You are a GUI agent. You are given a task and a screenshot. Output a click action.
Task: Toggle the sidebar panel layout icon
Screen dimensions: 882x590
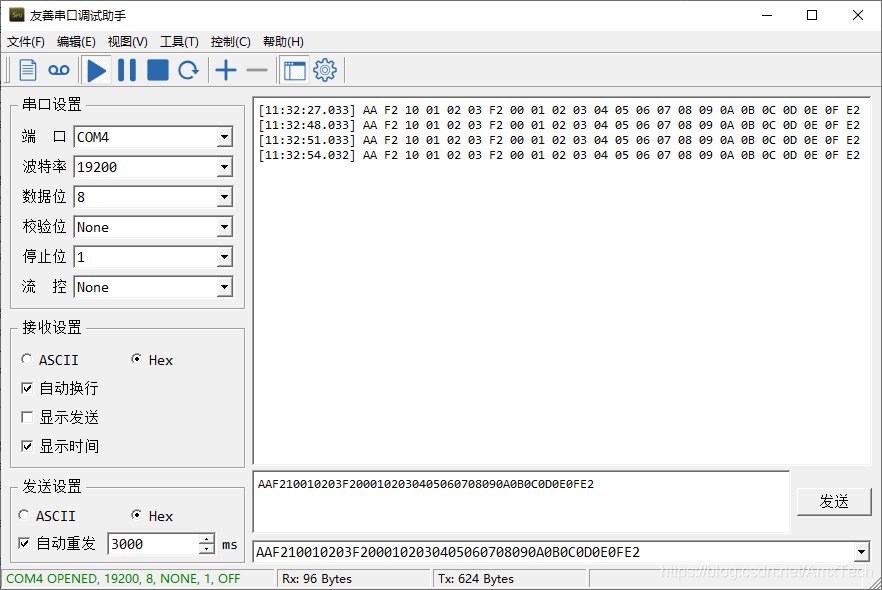coord(294,71)
